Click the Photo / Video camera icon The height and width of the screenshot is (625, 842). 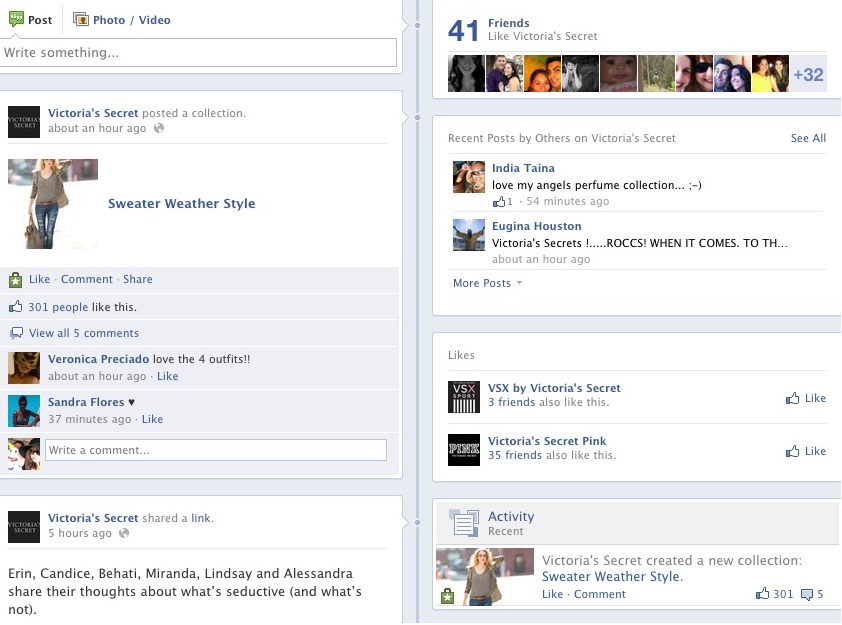(x=81, y=20)
